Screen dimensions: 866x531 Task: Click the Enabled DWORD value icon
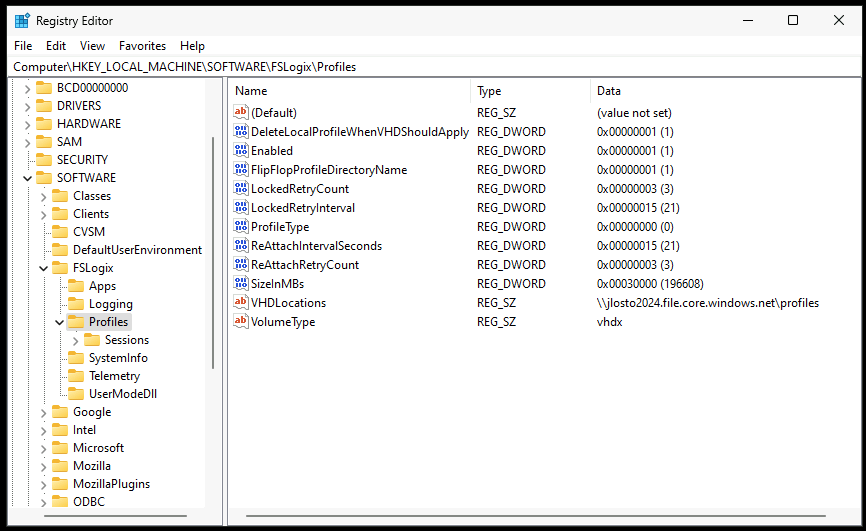[x=241, y=150]
